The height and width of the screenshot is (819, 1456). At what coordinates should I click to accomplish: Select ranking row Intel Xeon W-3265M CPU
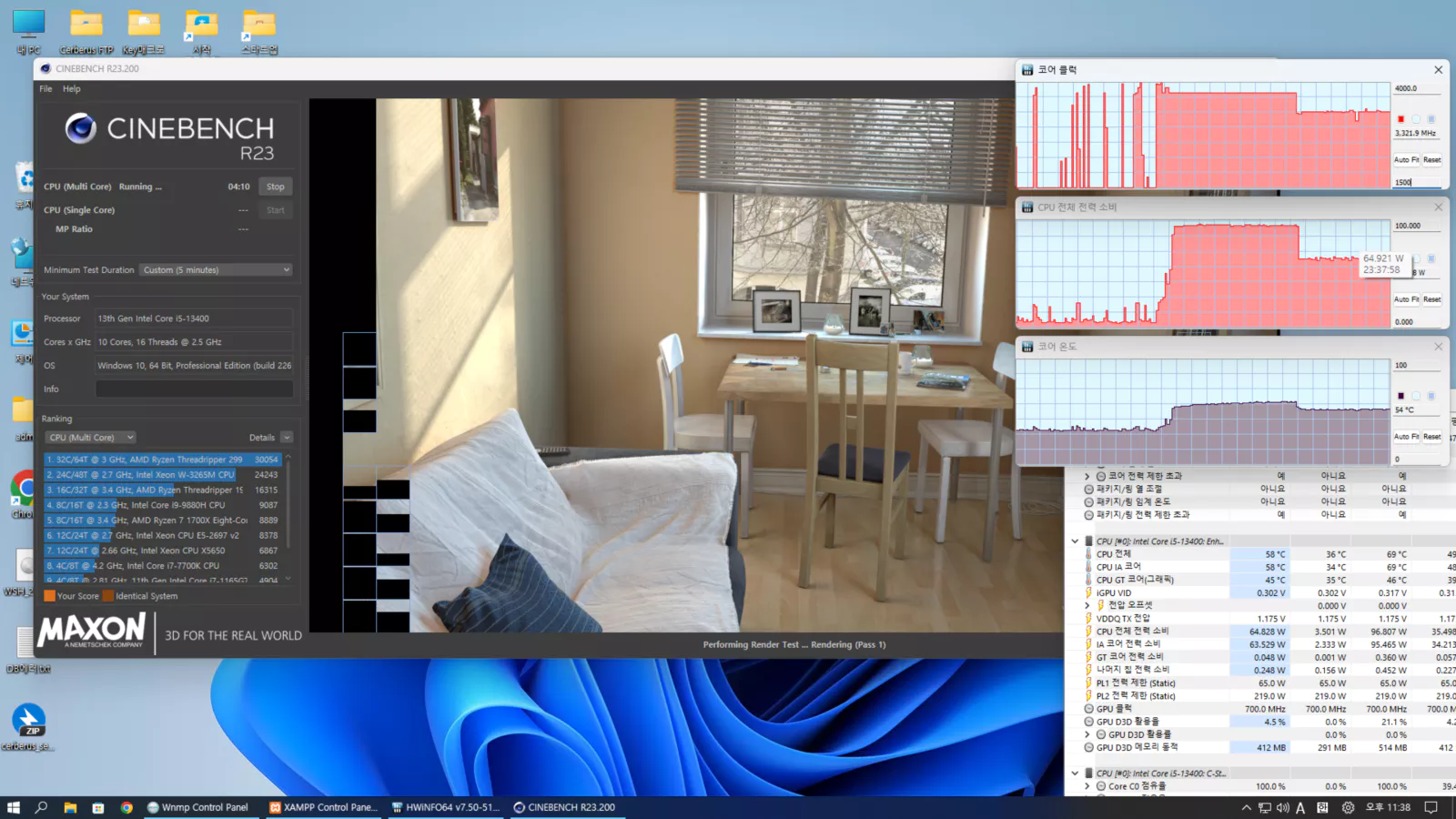click(162, 475)
